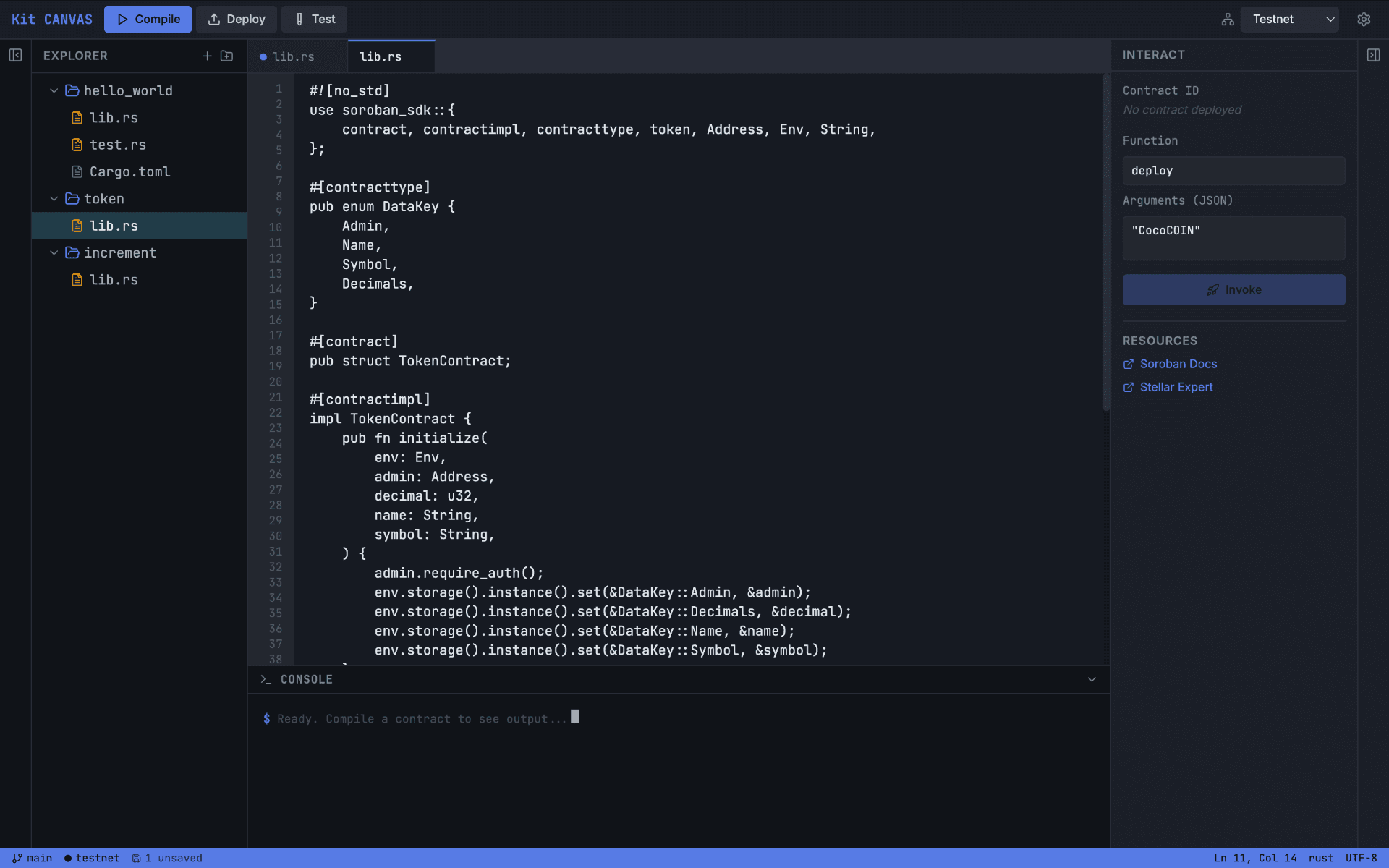Collapse the Interact panel via its icon

[1374, 54]
